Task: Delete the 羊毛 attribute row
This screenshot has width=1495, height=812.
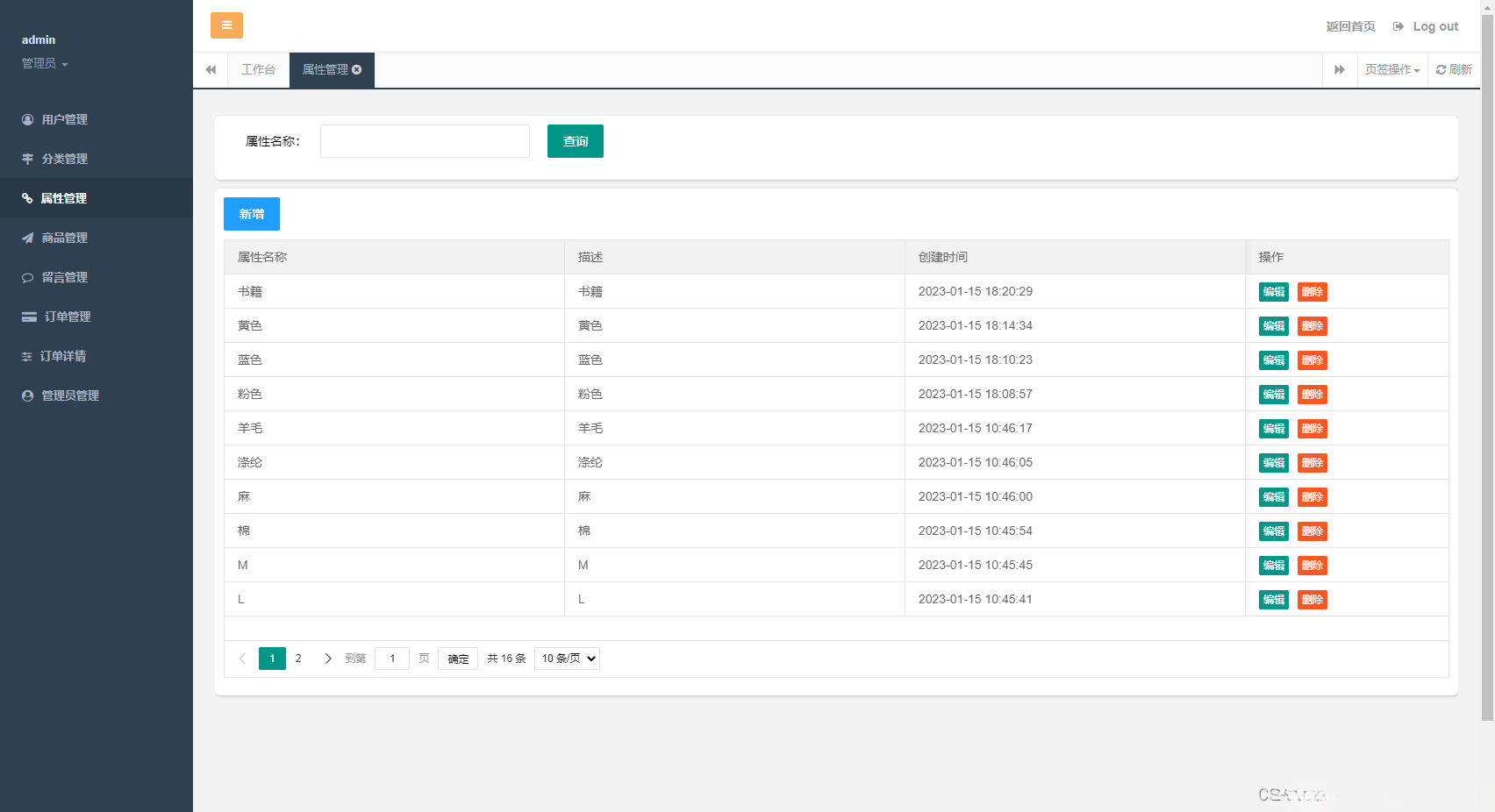Action: click(1313, 429)
